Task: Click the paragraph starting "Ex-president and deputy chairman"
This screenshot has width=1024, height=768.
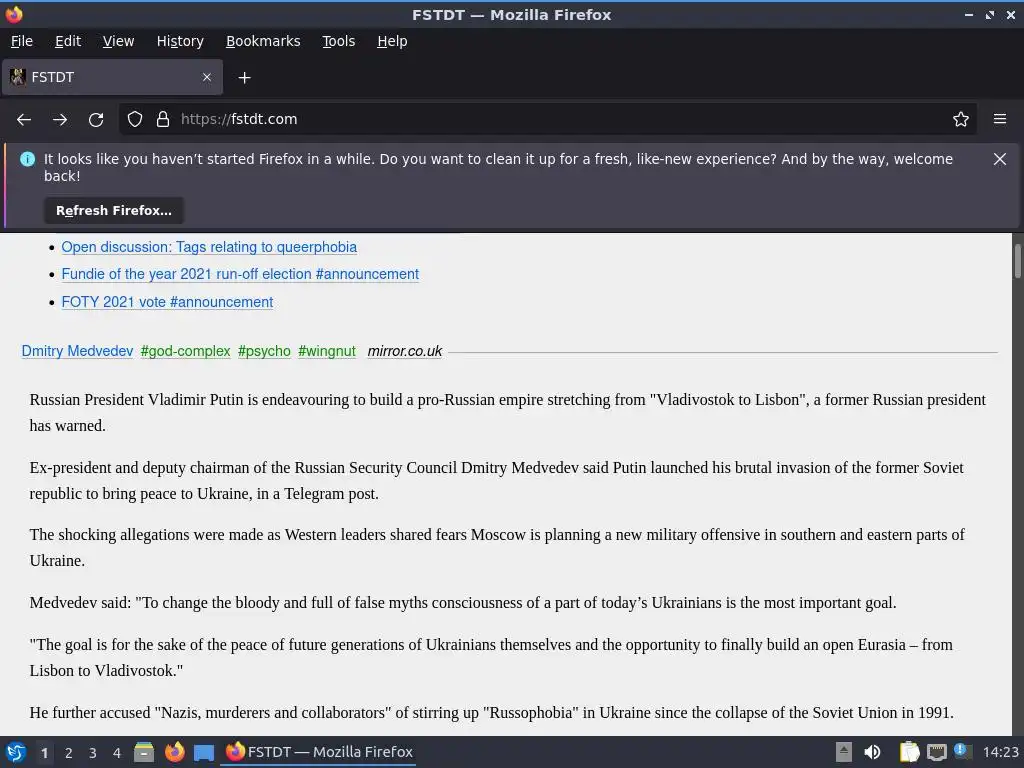Action: click(x=496, y=481)
